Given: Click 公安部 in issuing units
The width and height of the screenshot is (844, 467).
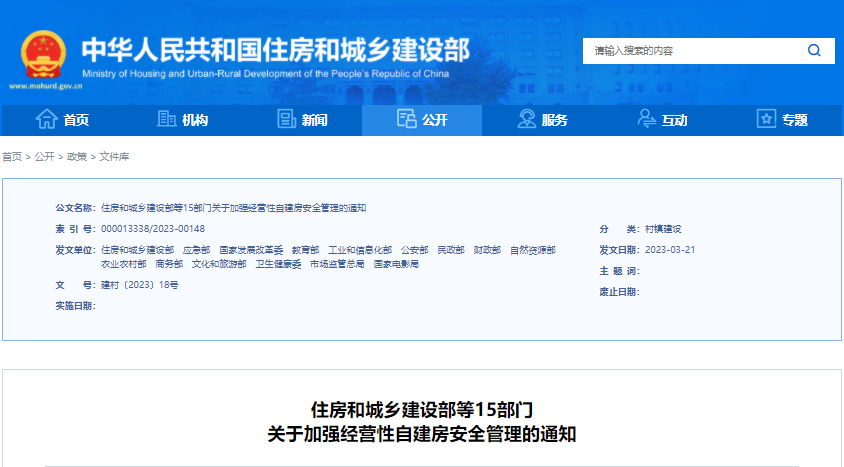Looking at the screenshot, I should 414,250.
